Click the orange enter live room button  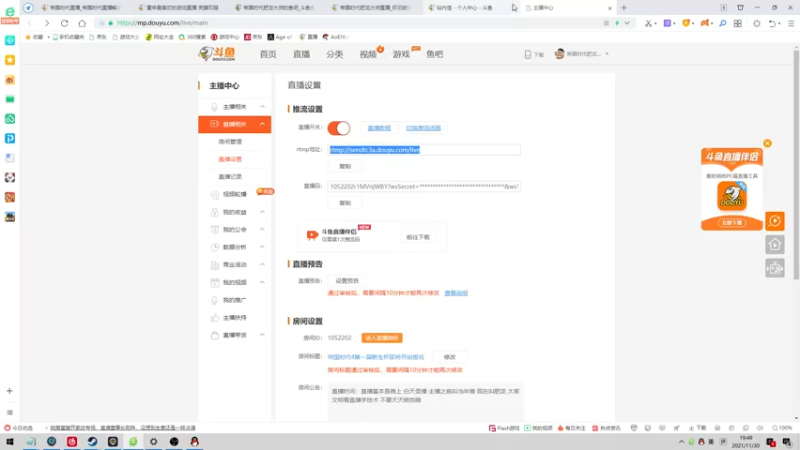(382, 338)
